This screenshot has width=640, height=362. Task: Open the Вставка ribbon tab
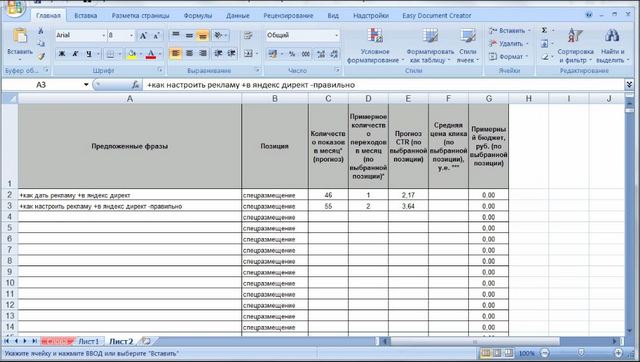(86, 16)
